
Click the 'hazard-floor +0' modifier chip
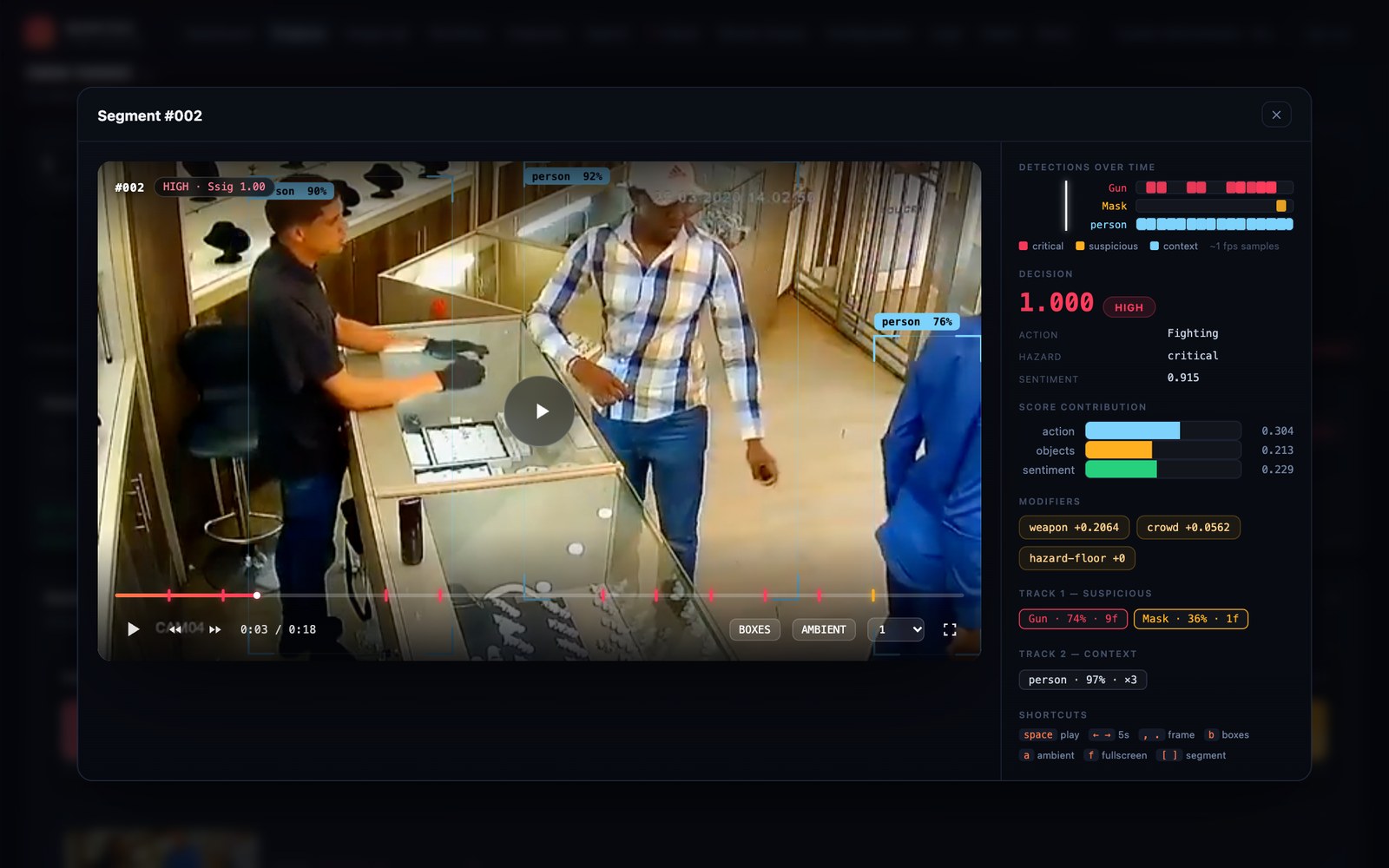[1077, 558]
